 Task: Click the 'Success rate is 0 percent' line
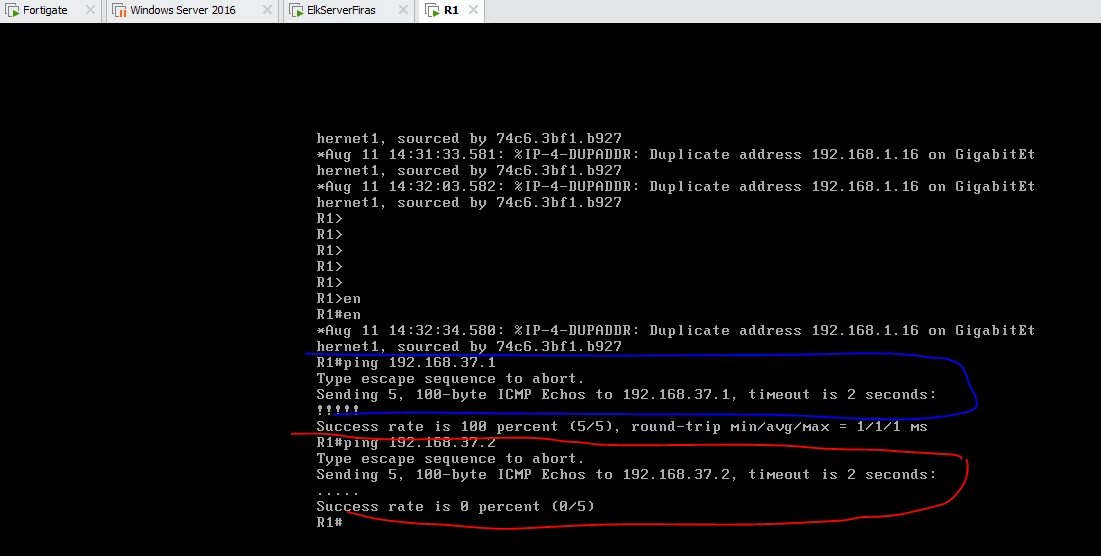tap(455, 506)
